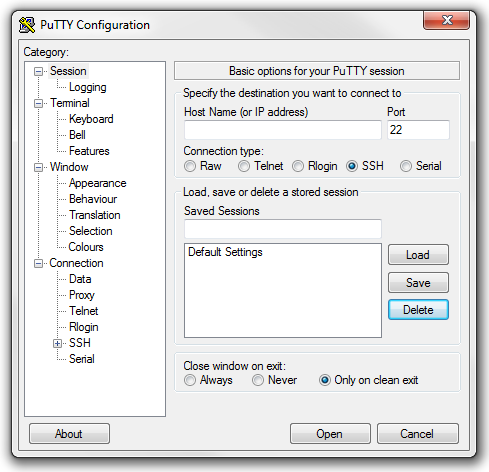Viewport: 489px width, 472px height.
Task: Click the PuTTY icon in title bar
Action: [27, 25]
